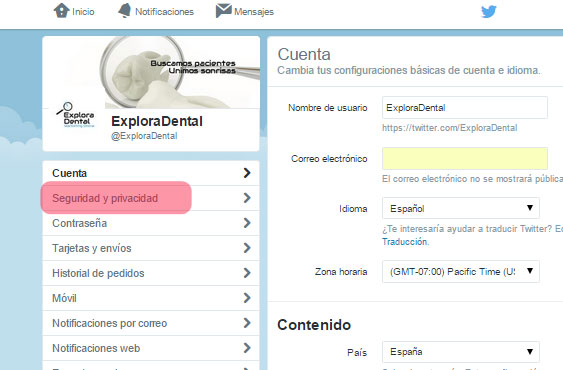
Task: Click the chevron on the Contraseña row
Action: tap(247, 223)
